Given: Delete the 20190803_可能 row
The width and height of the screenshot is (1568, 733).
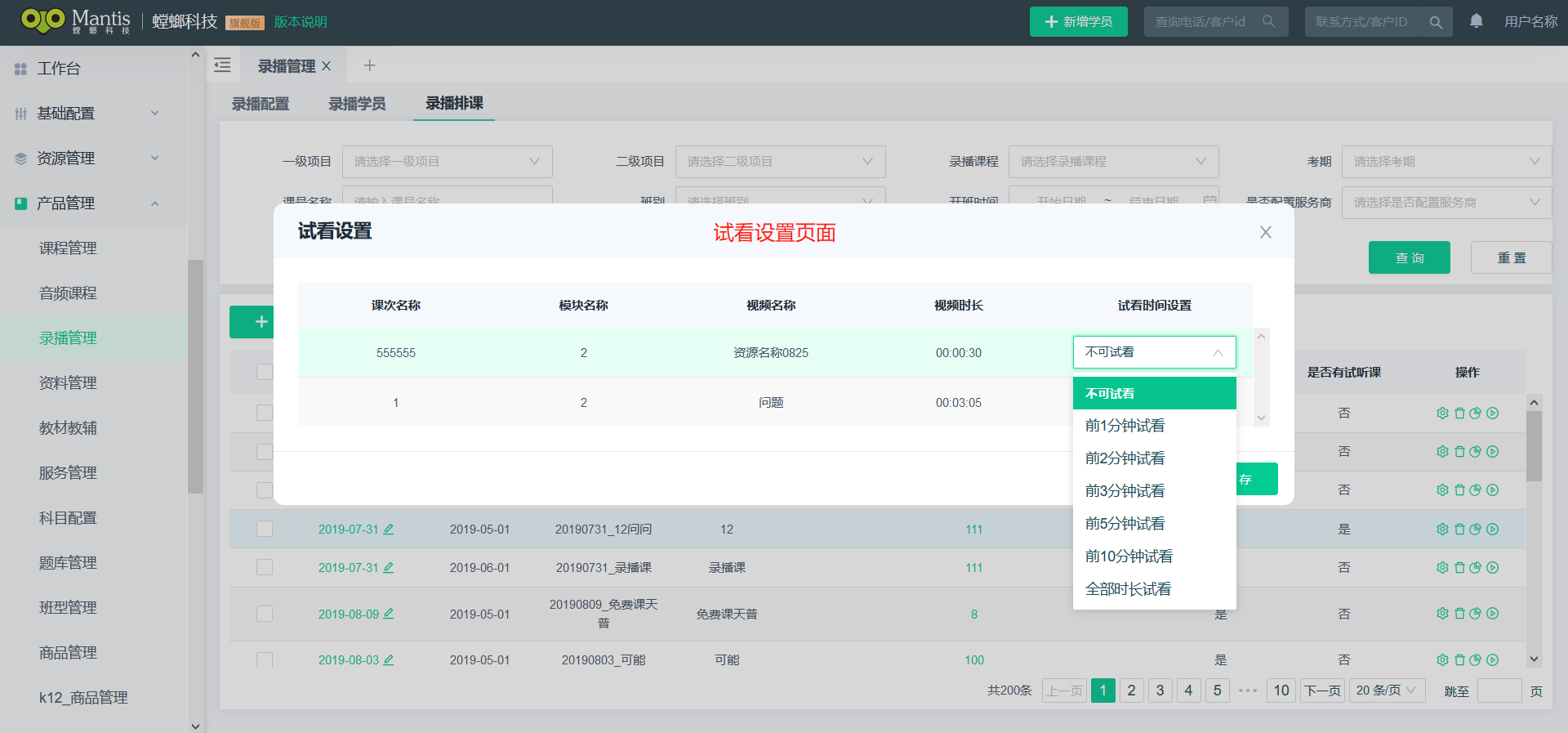Looking at the screenshot, I should pos(1459,659).
